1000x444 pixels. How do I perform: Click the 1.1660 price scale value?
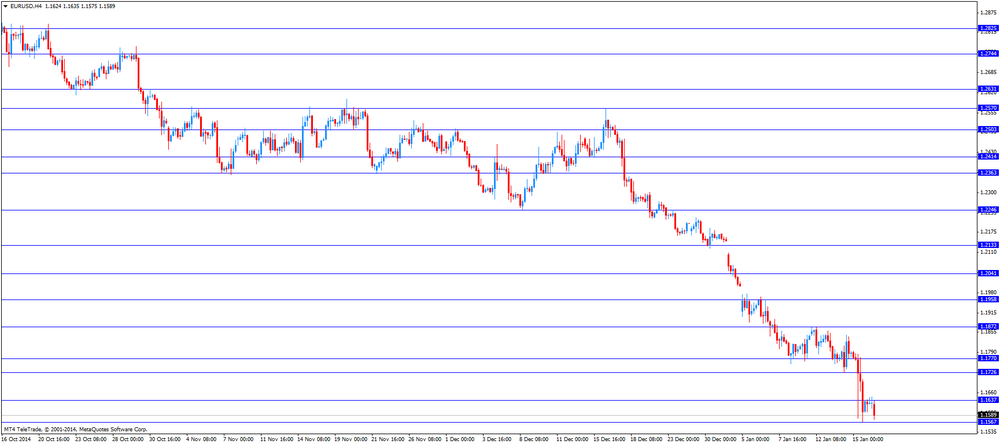(989, 393)
